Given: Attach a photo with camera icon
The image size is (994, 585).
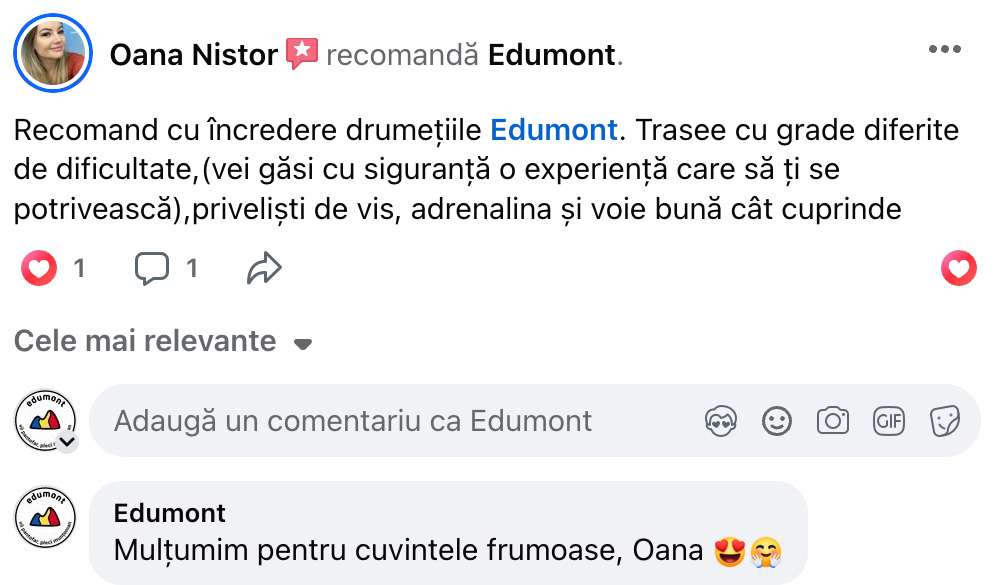Looking at the screenshot, I should pyautogui.click(x=832, y=421).
